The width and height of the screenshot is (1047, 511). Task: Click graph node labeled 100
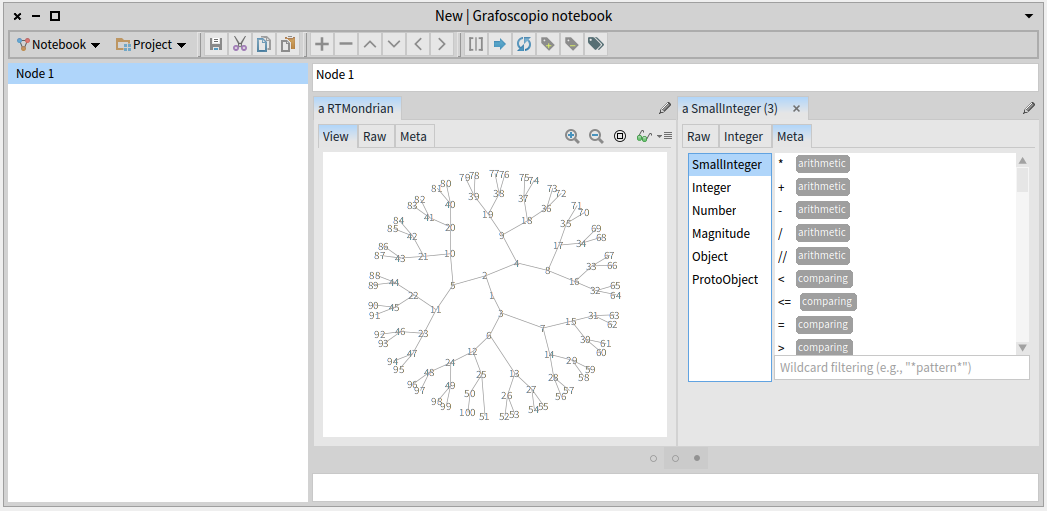tap(467, 413)
